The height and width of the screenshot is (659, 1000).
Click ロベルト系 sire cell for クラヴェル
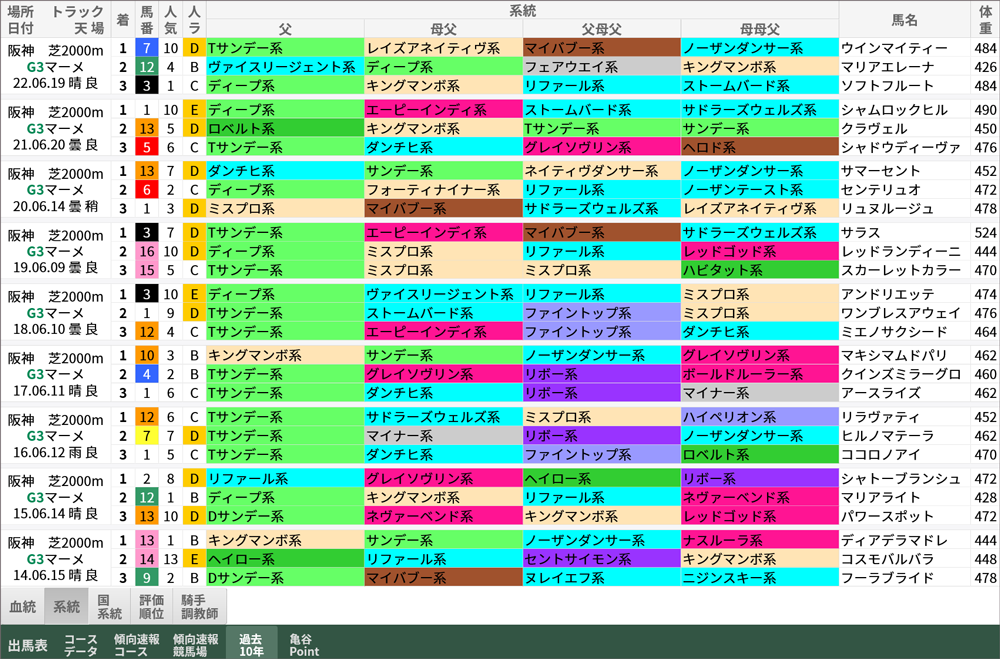pos(285,128)
